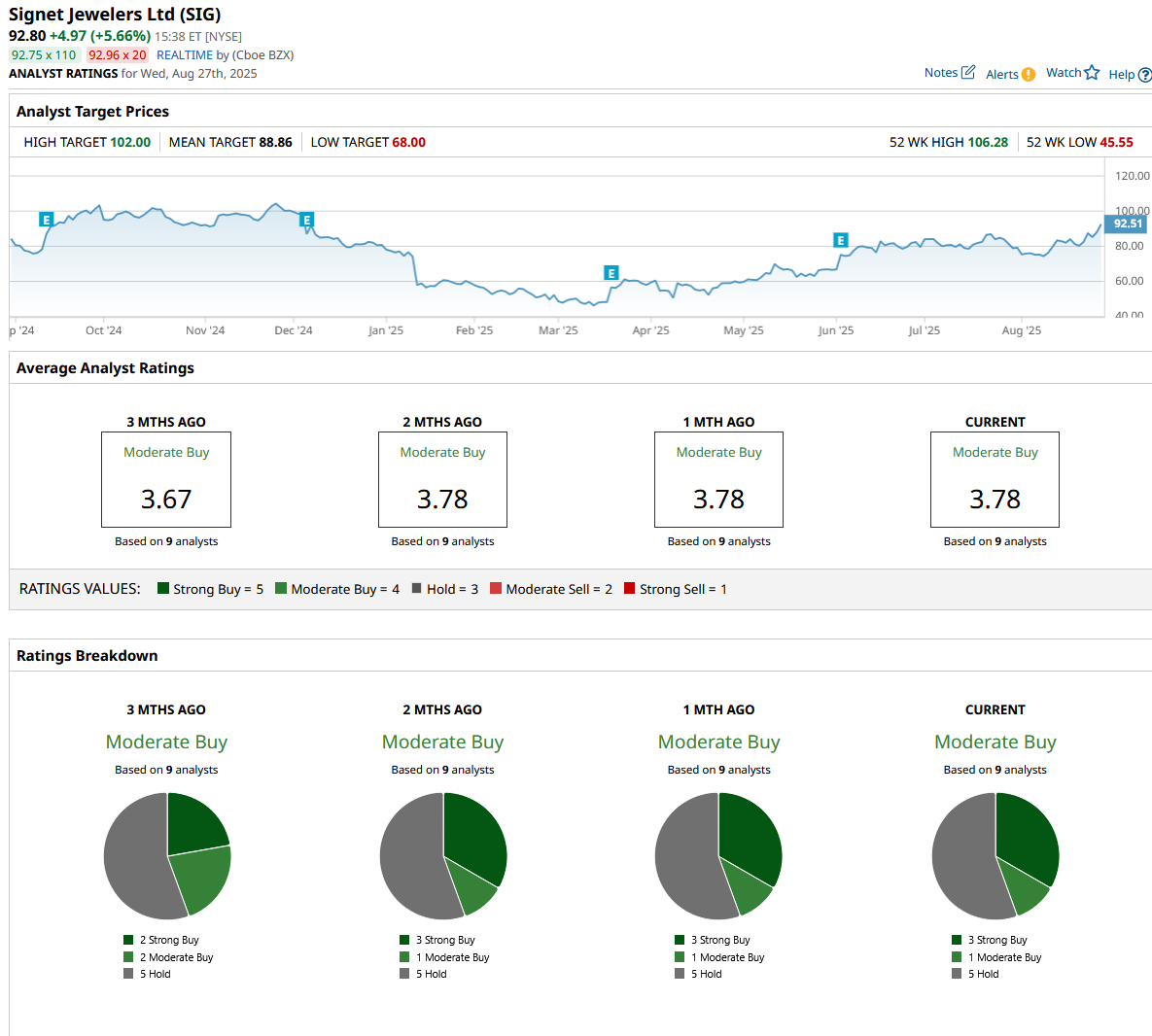Click the '5 Hold' swatch under 2 MTHS AGO pie
1152x1036 pixels.
pyautogui.click(x=404, y=974)
